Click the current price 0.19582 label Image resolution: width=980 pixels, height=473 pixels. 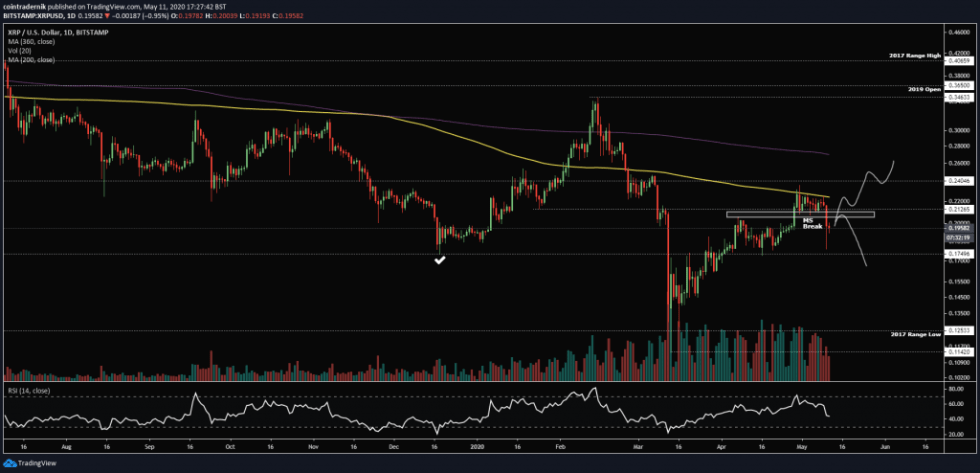[x=957, y=228]
